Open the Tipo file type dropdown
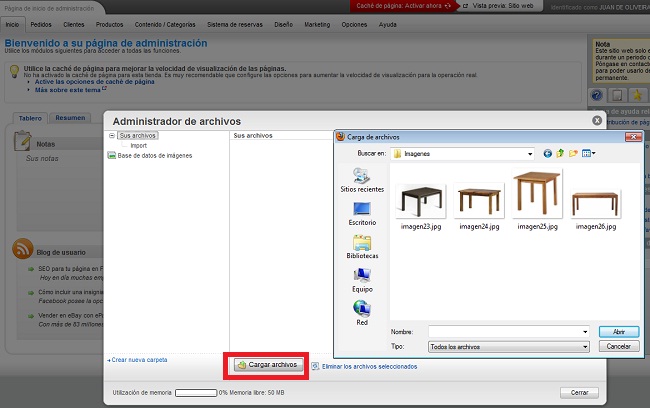The image size is (650, 408). (509, 347)
